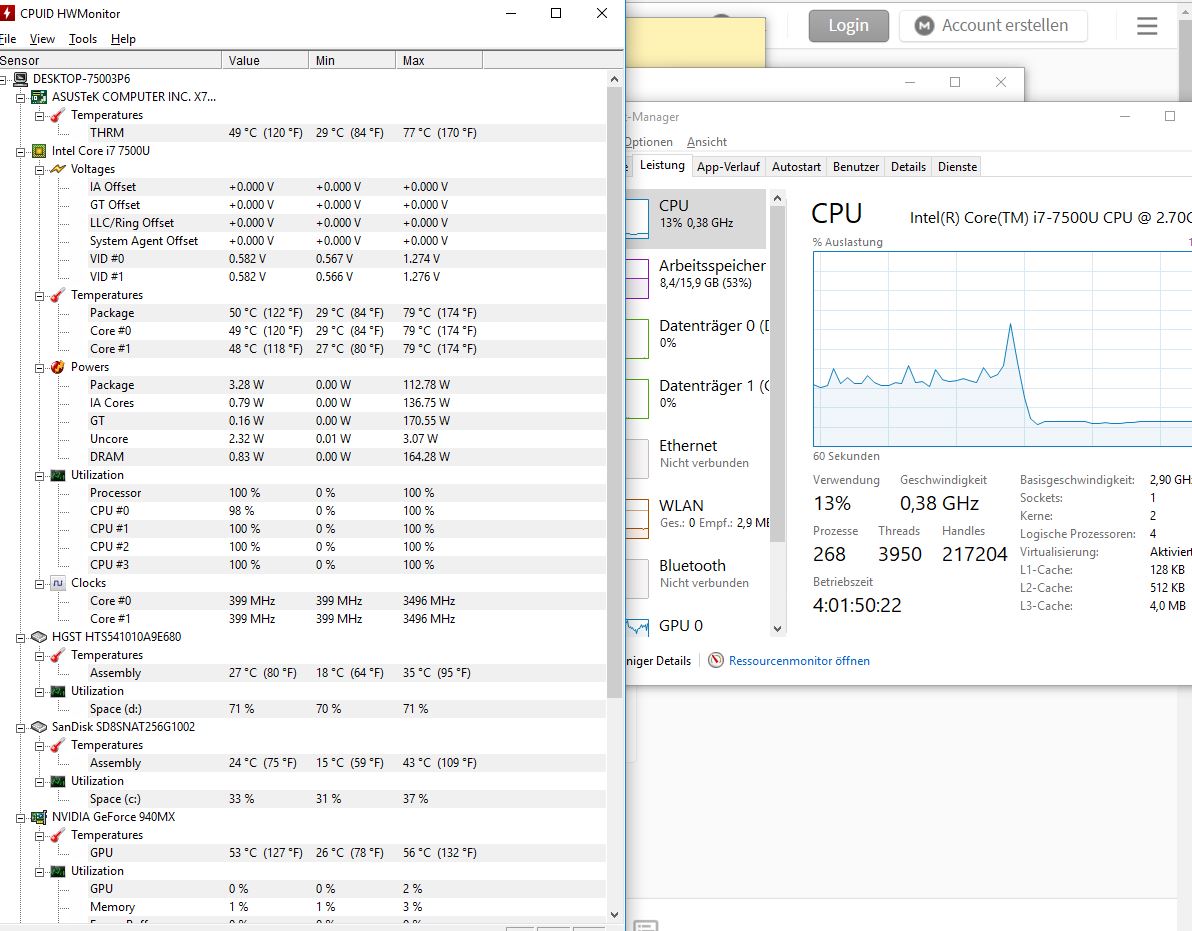
Task: Click the DESKTOP-75003P6 computer icon
Action: pyautogui.click(x=21, y=78)
